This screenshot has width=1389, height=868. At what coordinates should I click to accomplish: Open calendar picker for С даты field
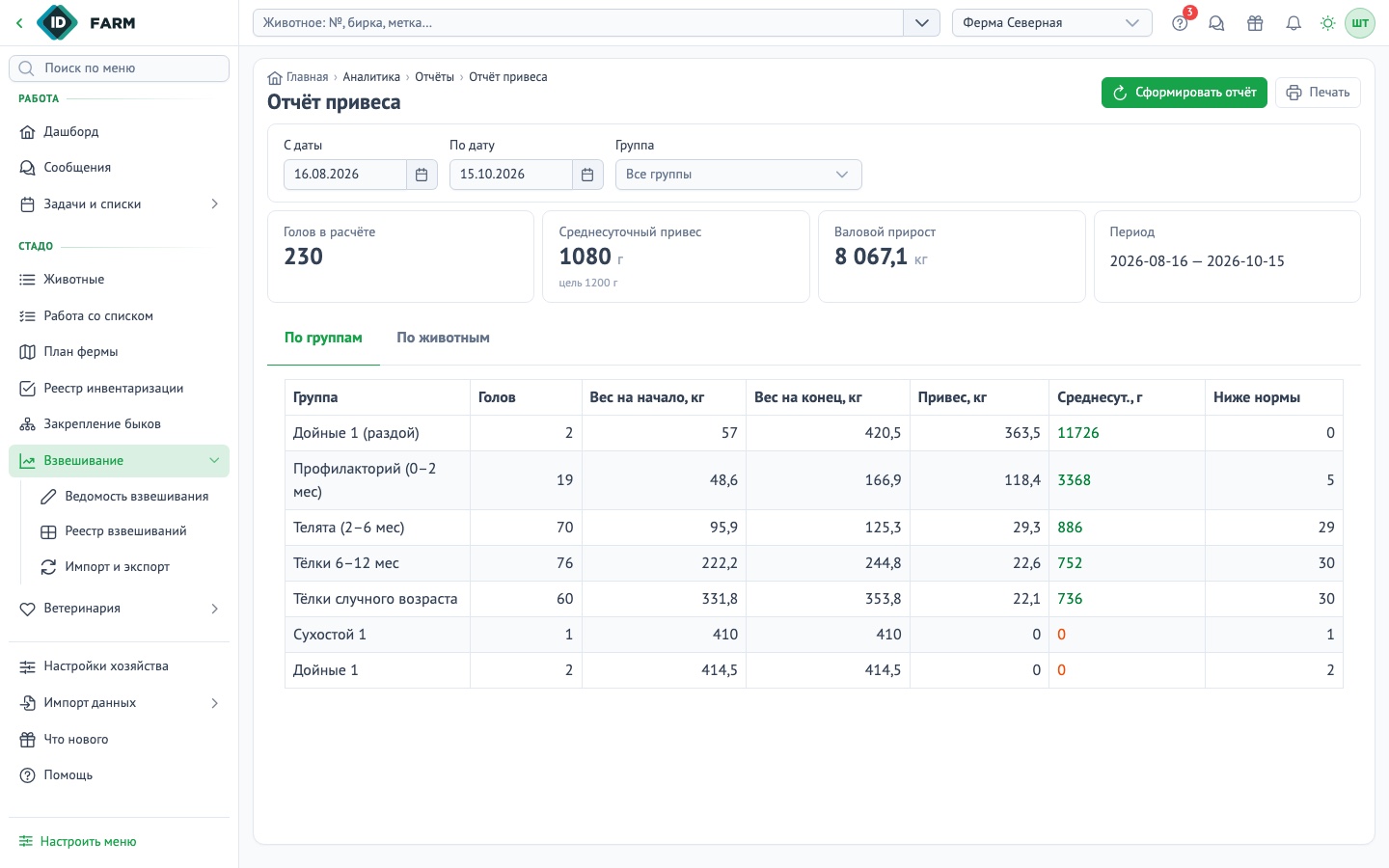[x=422, y=175]
